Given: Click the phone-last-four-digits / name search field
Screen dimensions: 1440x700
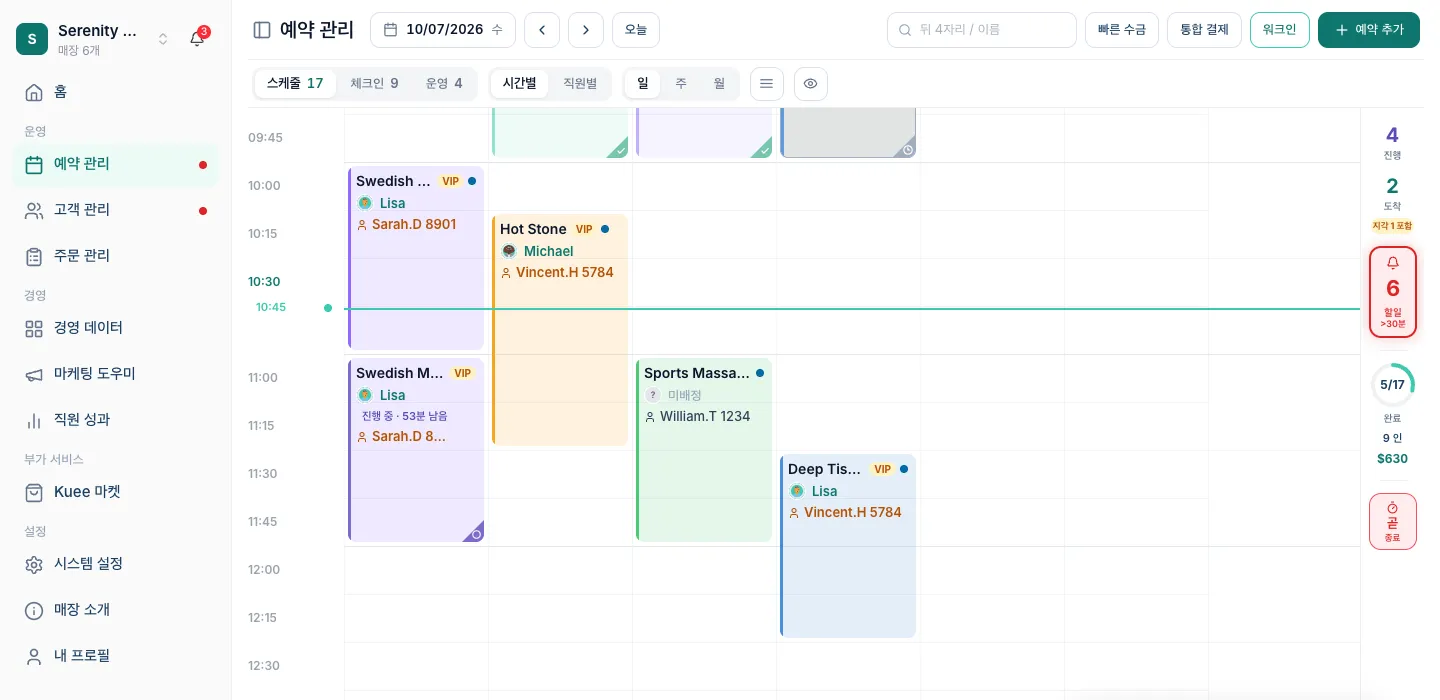Looking at the screenshot, I should pyautogui.click(x=982, y=30).
